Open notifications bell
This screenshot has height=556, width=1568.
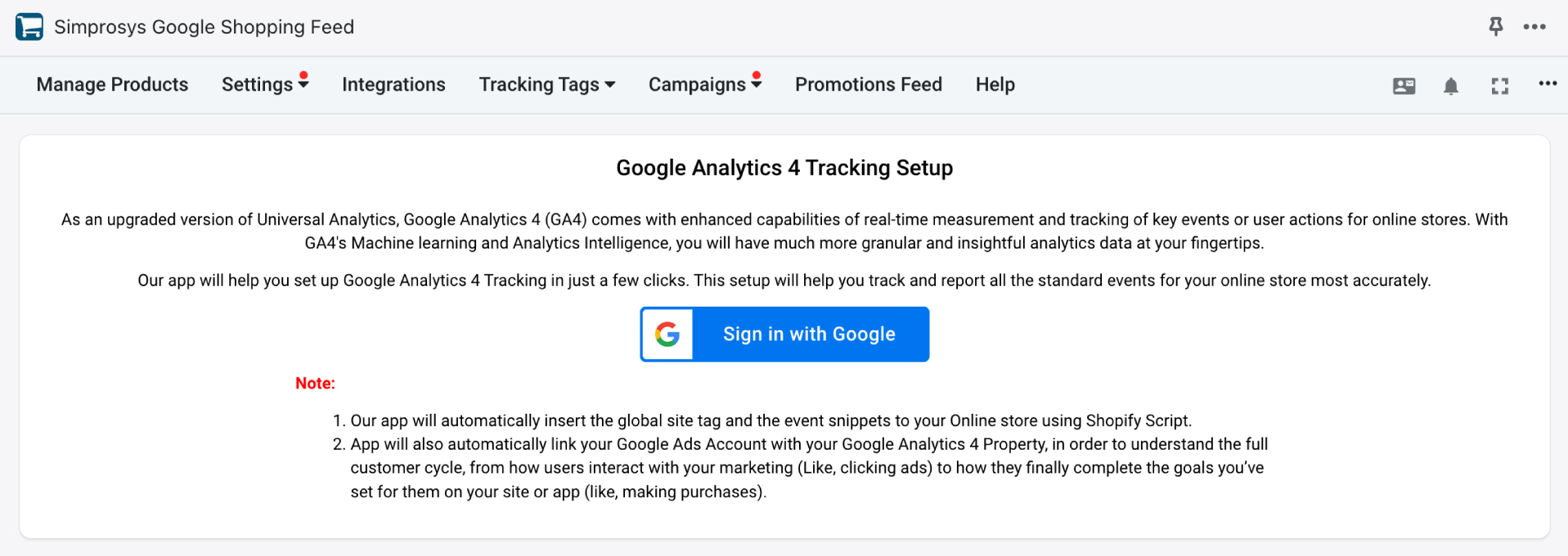tap(1451, 86)
